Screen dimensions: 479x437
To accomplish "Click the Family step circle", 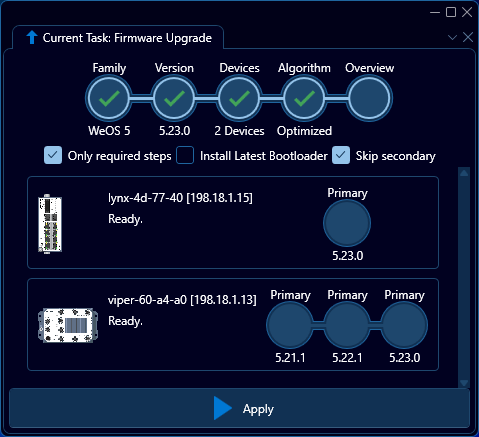I will (x=109, y=98).
